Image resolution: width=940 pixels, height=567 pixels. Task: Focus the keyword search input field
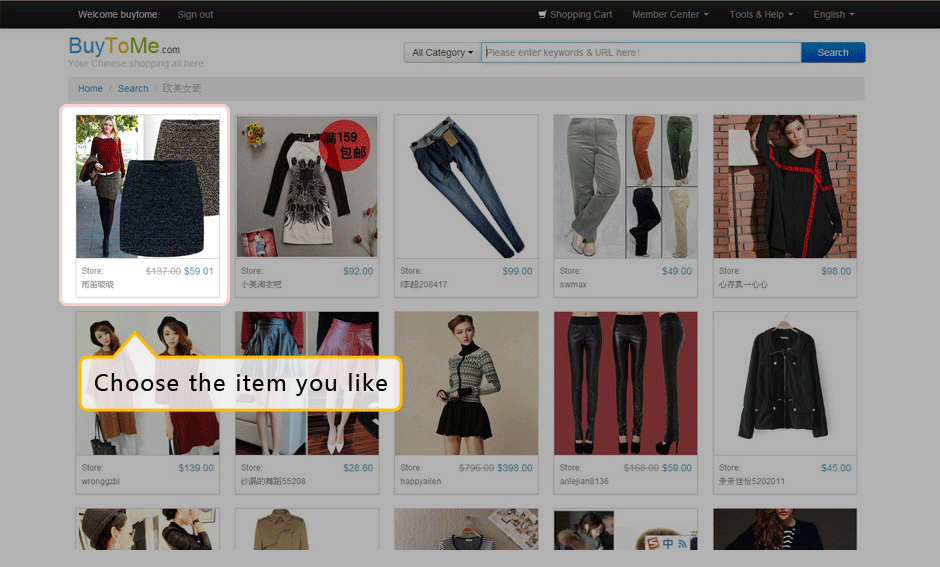[640, 53]
